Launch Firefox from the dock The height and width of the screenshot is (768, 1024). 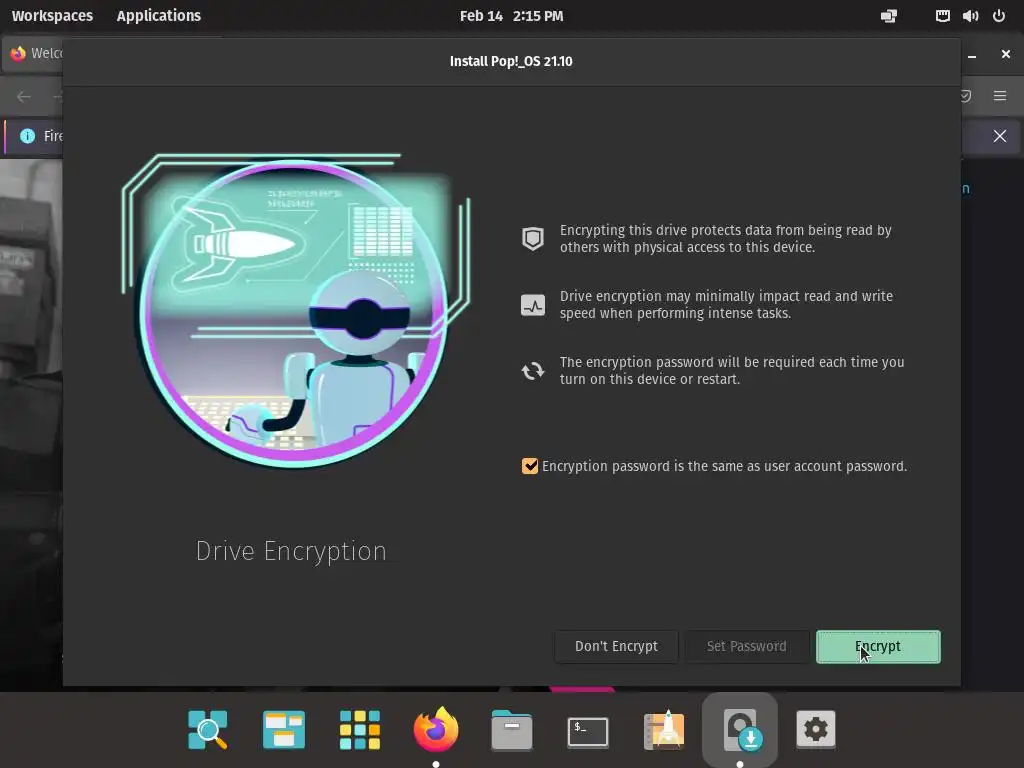point(436,729)
